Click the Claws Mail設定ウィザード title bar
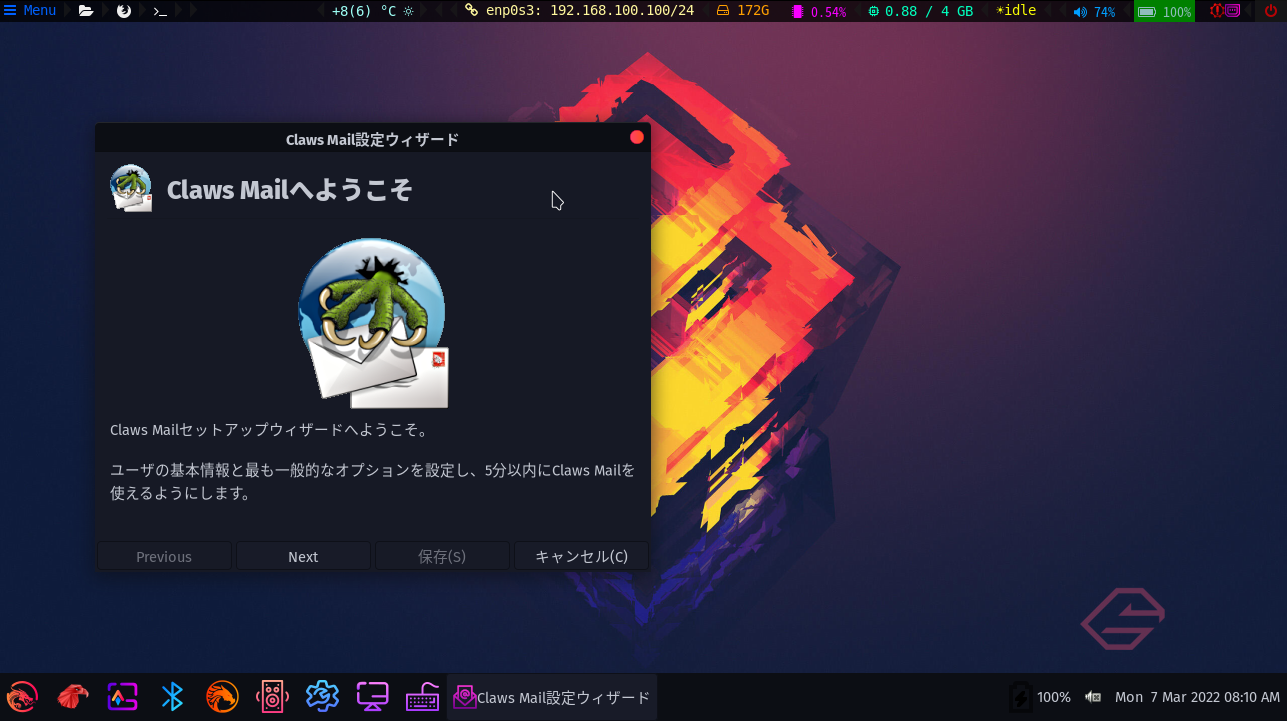Viewport: 1287px width, 721px height. (372, 139)
